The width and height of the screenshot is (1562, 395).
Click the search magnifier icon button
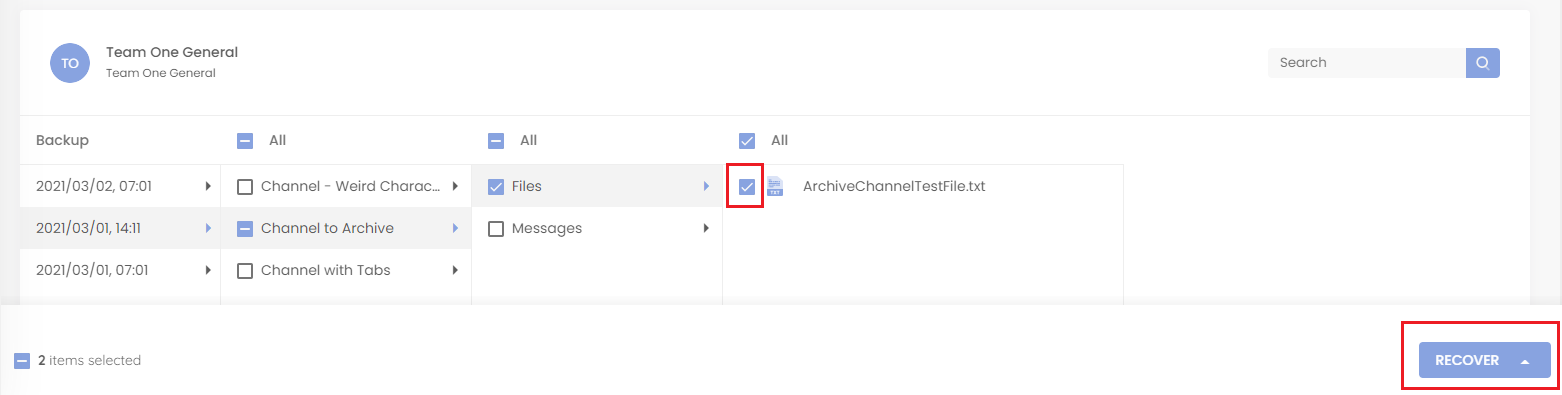point(1482,62)
